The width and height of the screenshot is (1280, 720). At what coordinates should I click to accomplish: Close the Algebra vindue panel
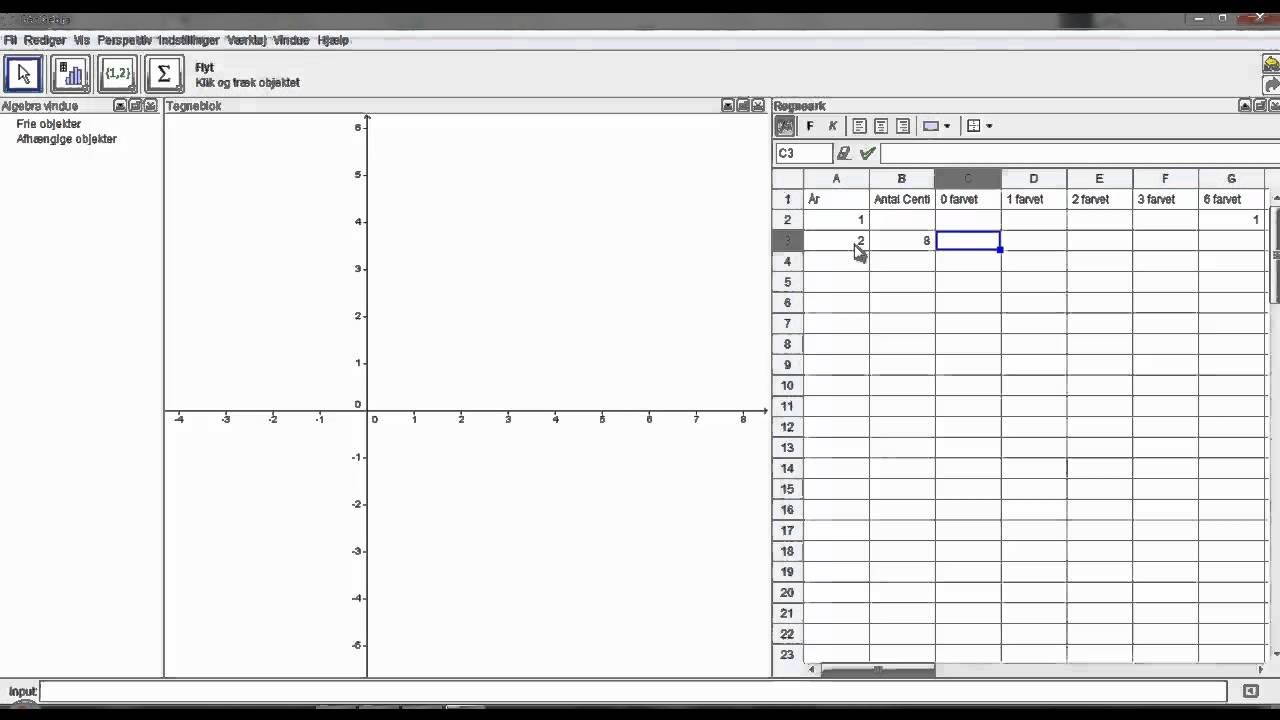pos(151,105)
